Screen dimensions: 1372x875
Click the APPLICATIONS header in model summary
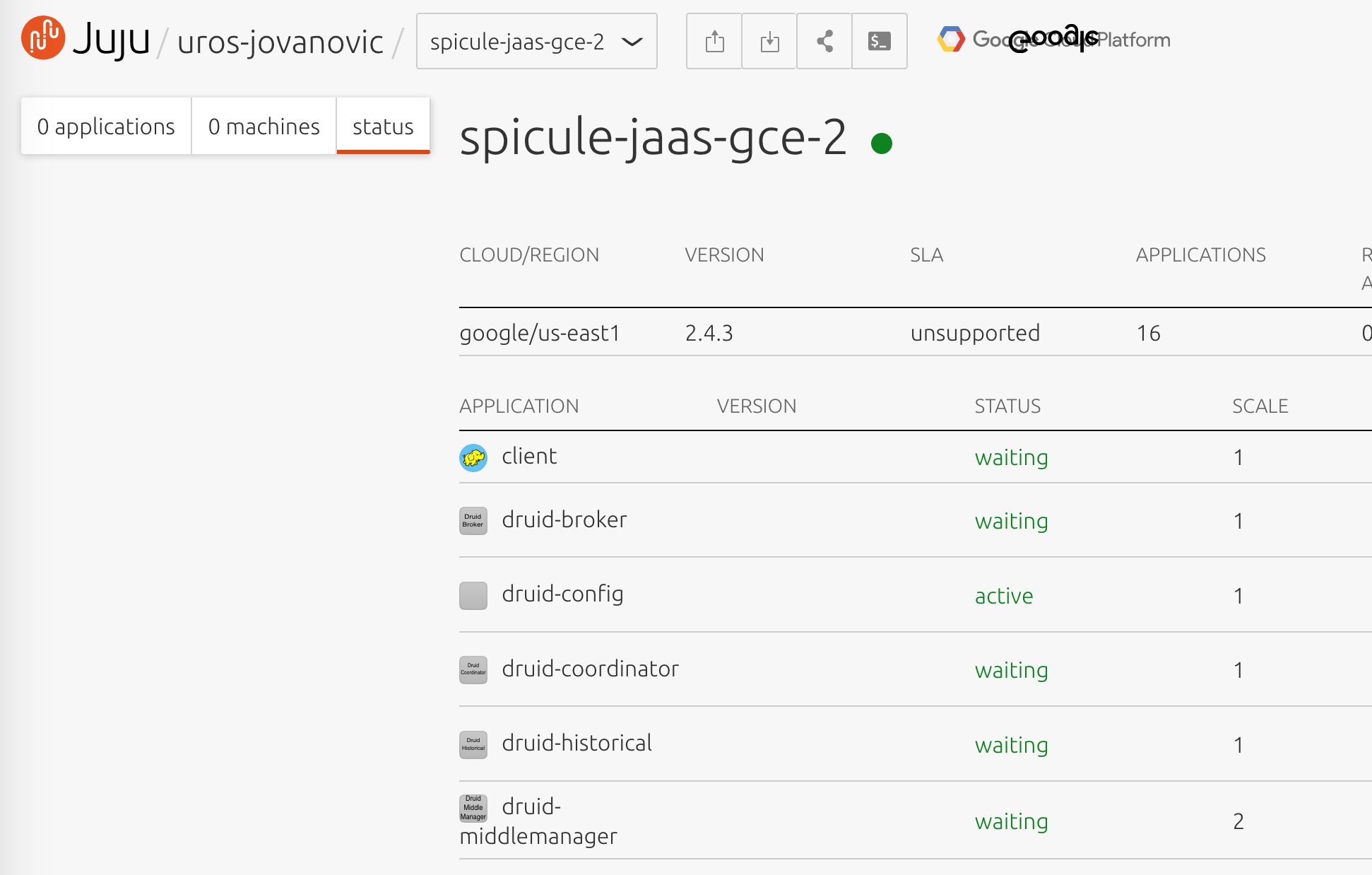click(1201, 255)
